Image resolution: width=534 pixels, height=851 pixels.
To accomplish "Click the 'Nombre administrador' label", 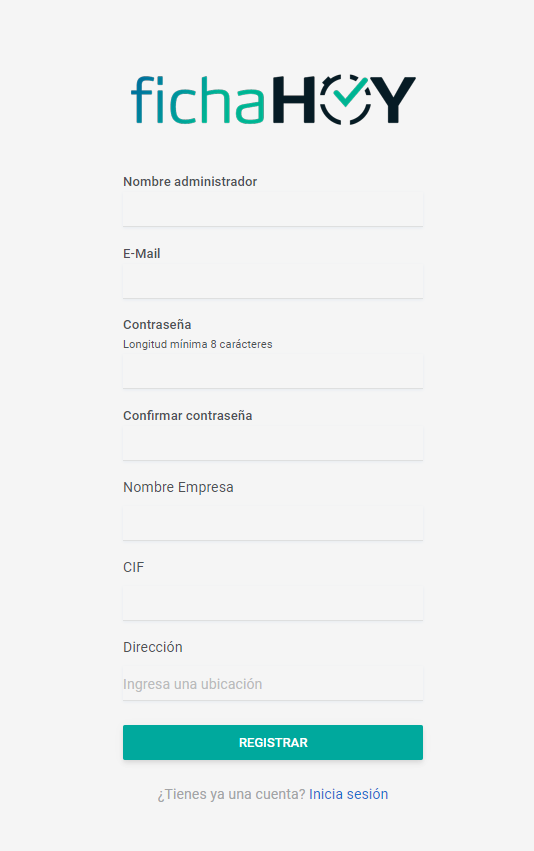I will 190,182.
